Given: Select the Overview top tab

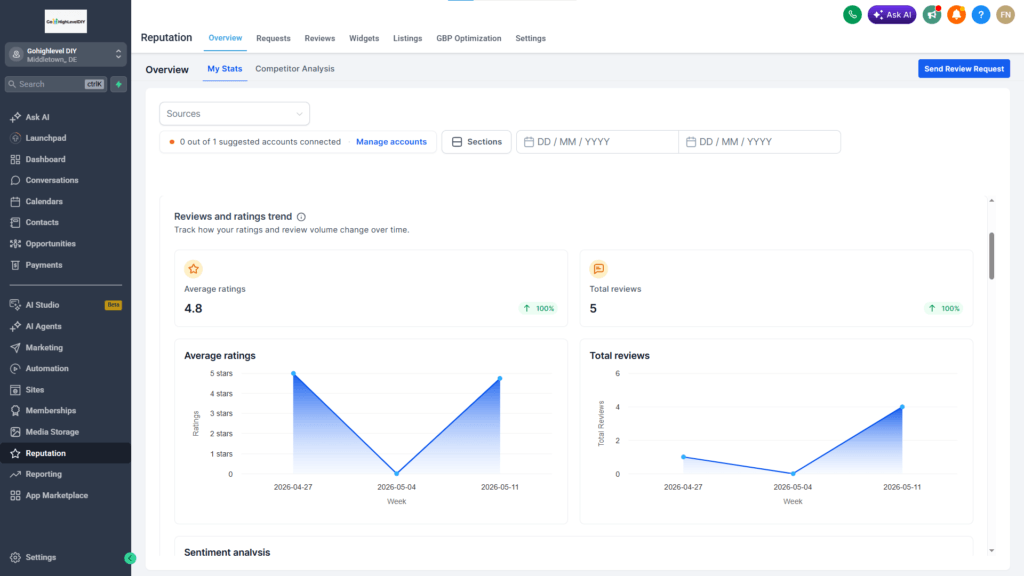Looking at the screenshot, I should (225, 38).
